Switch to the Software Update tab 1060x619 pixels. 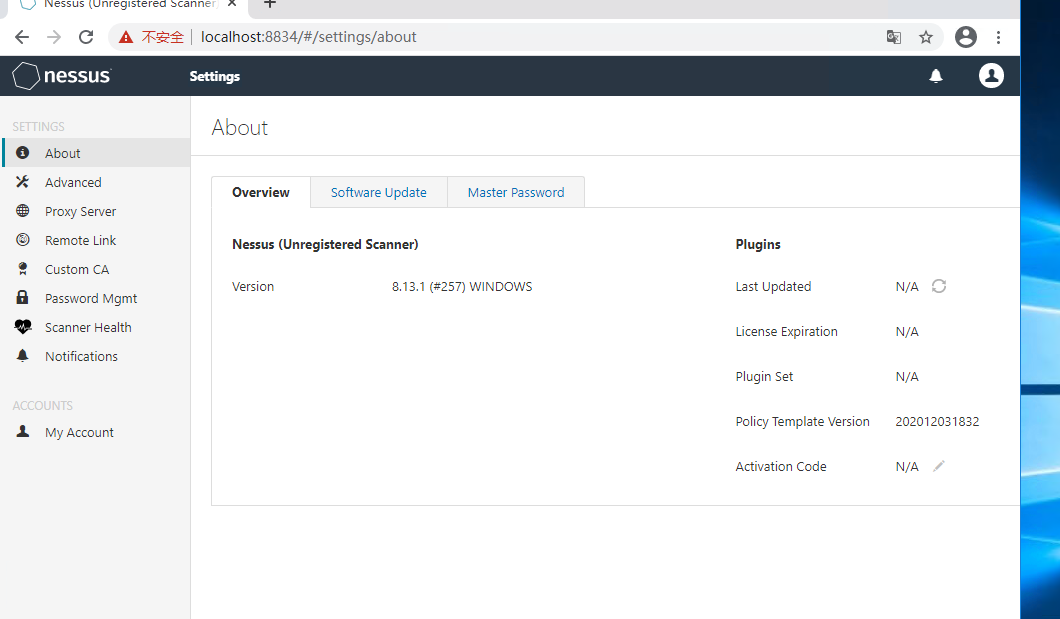coord(379,193)
